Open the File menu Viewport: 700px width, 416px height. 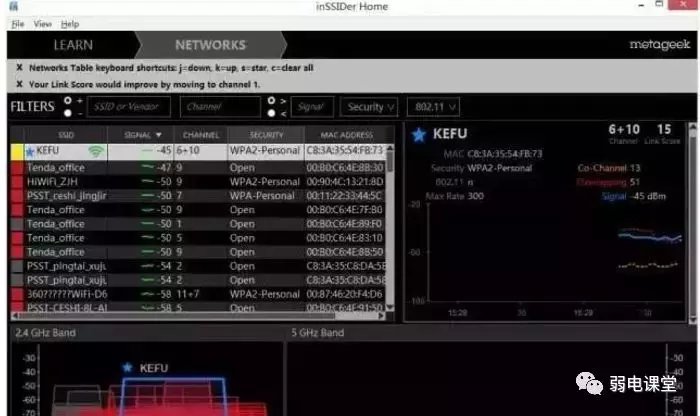tap(17, 23)
